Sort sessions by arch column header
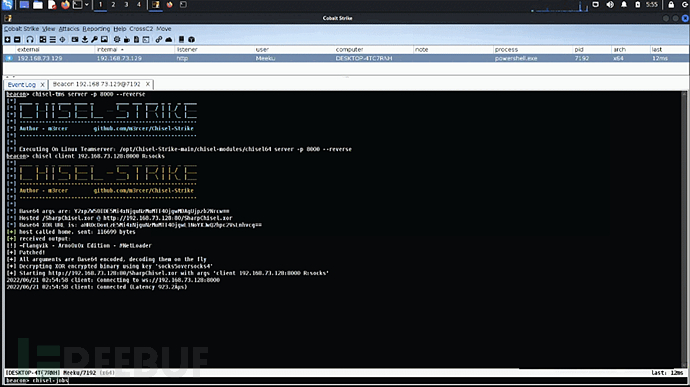This screenshot has height=387, width=690. coord(631,49)
